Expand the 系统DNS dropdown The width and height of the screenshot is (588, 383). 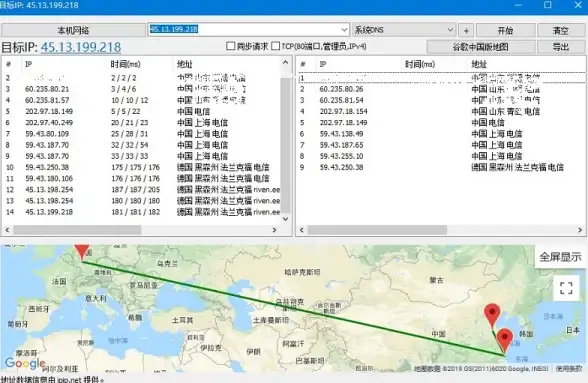pos(450,30)
